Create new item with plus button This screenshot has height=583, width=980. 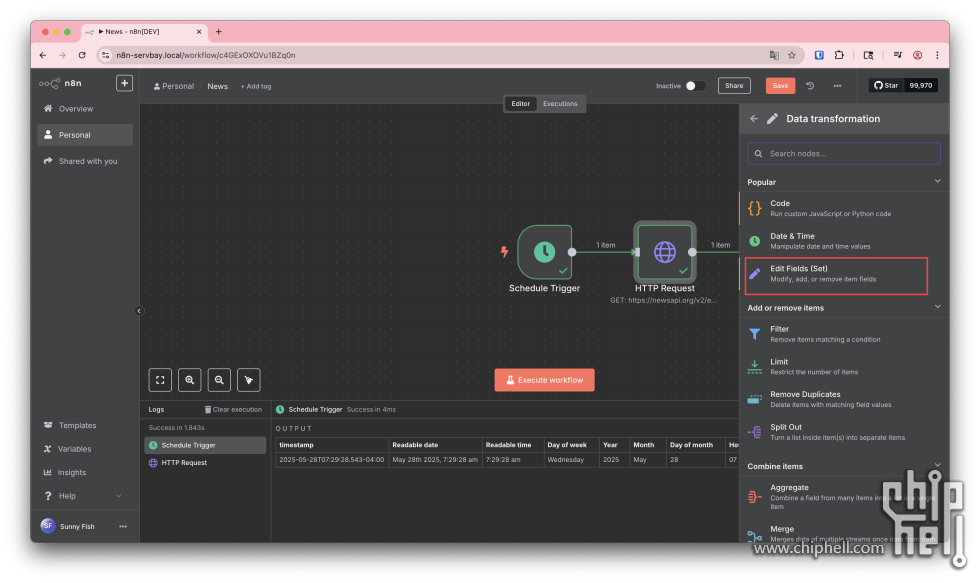click(x=124, y=83)
